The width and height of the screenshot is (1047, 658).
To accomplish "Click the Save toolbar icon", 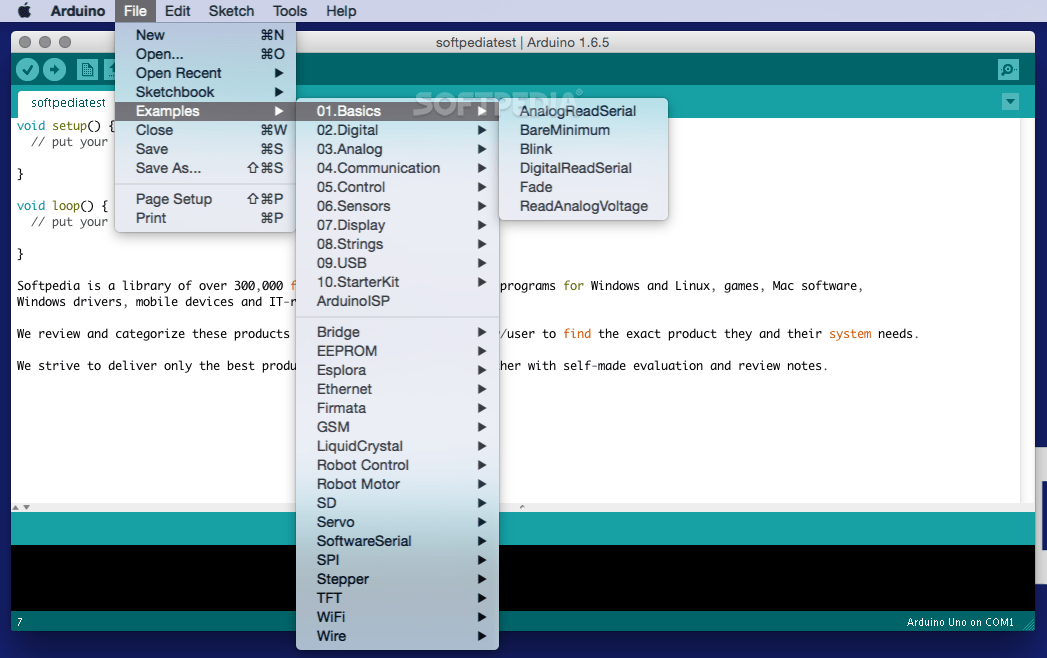I will pos(135,69).
